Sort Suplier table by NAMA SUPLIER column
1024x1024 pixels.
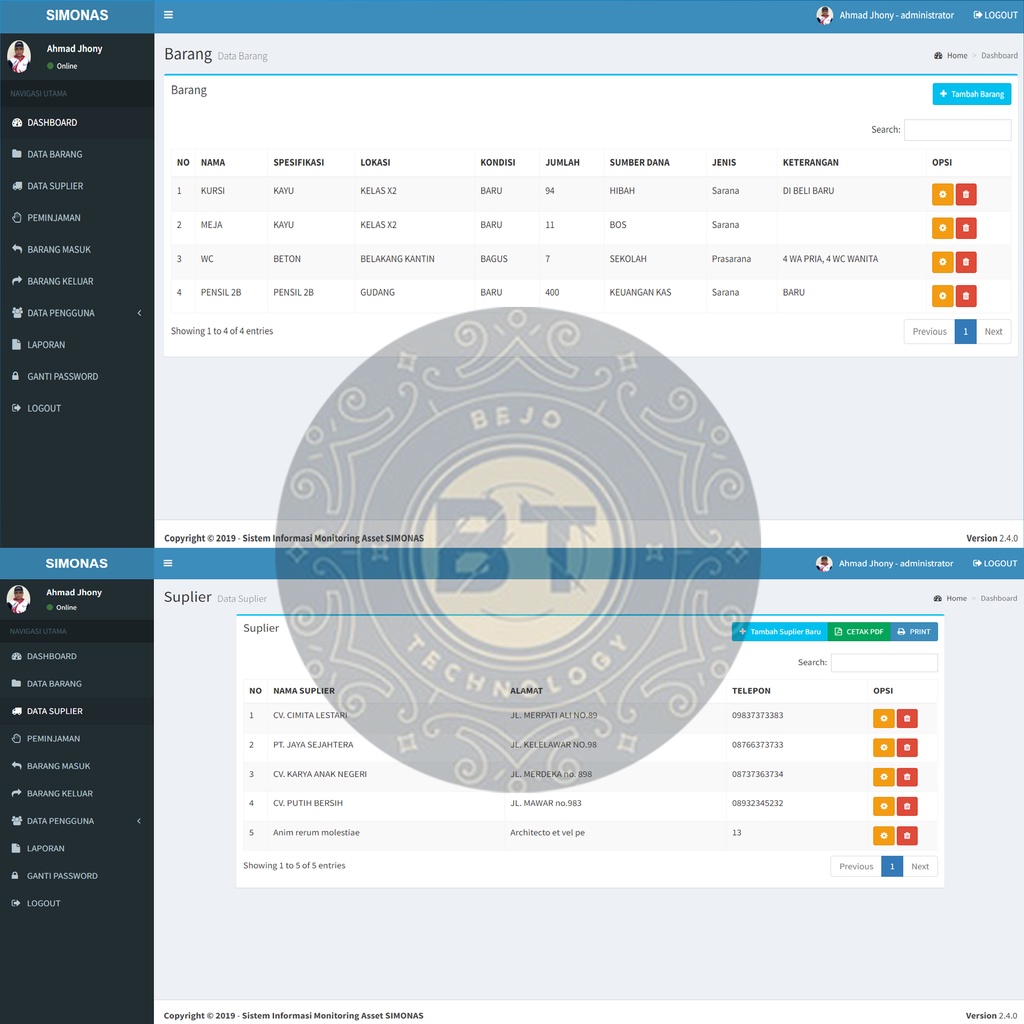(x=385, y=690)
